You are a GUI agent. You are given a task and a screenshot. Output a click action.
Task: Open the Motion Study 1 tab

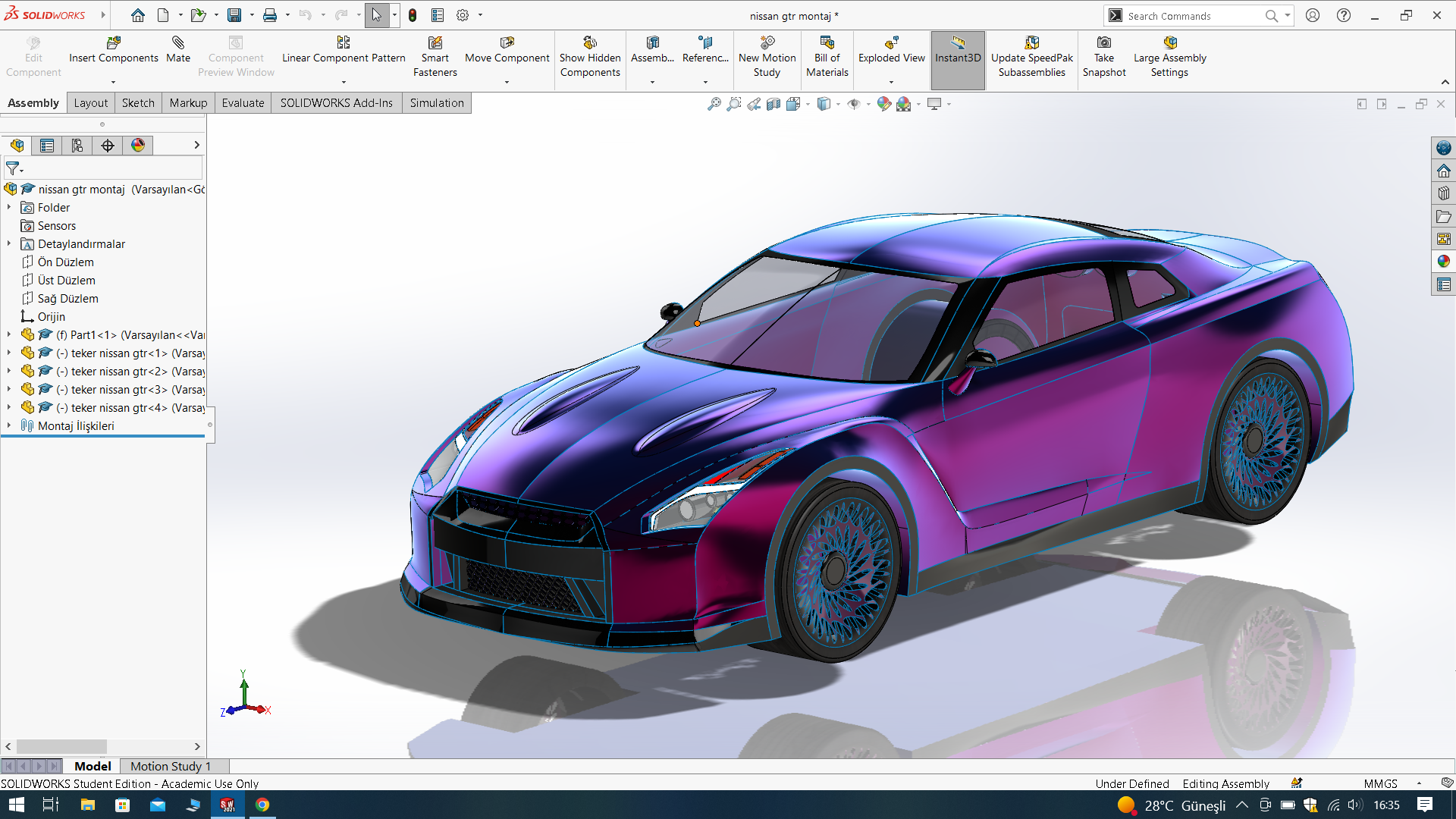pos(170,766)
